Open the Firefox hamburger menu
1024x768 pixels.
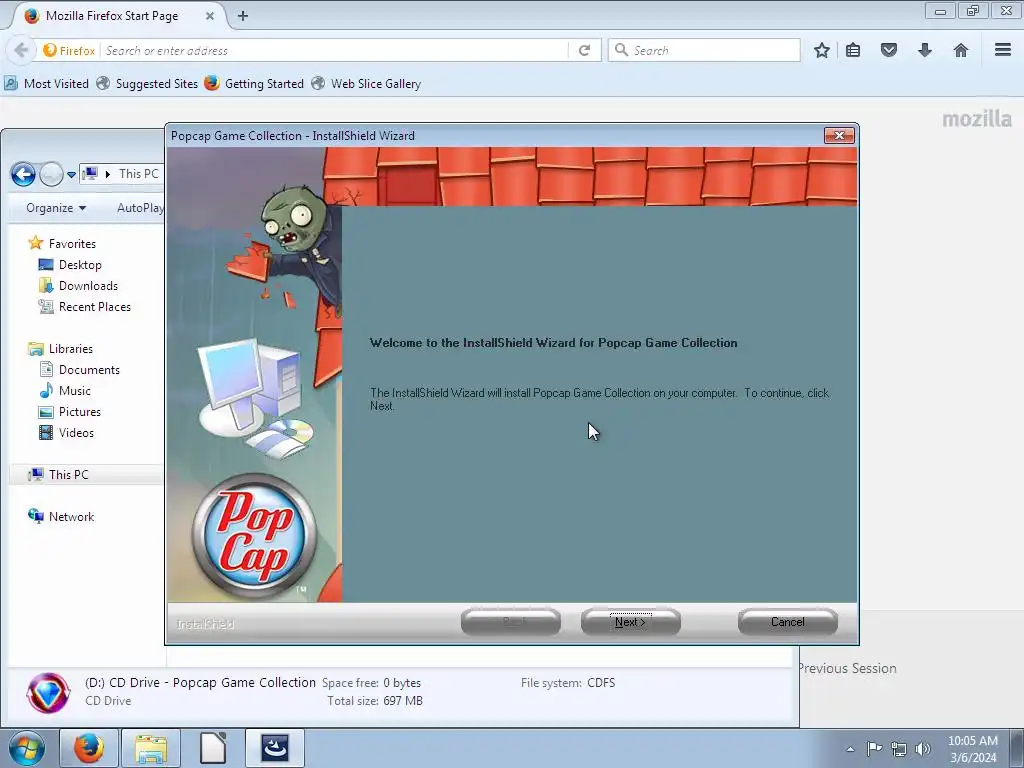click(x=1003, y=50)
